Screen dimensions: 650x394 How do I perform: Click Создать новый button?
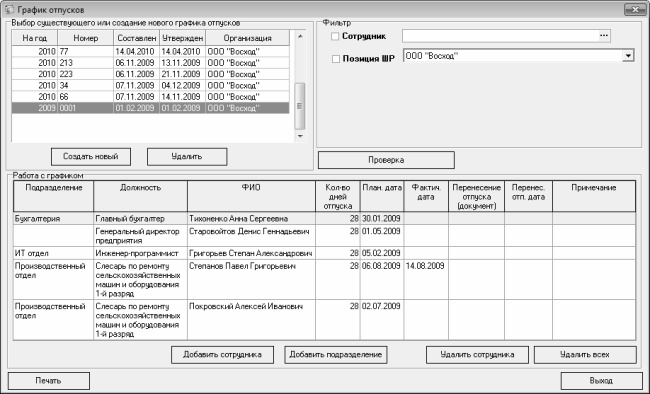click(91, 157)
